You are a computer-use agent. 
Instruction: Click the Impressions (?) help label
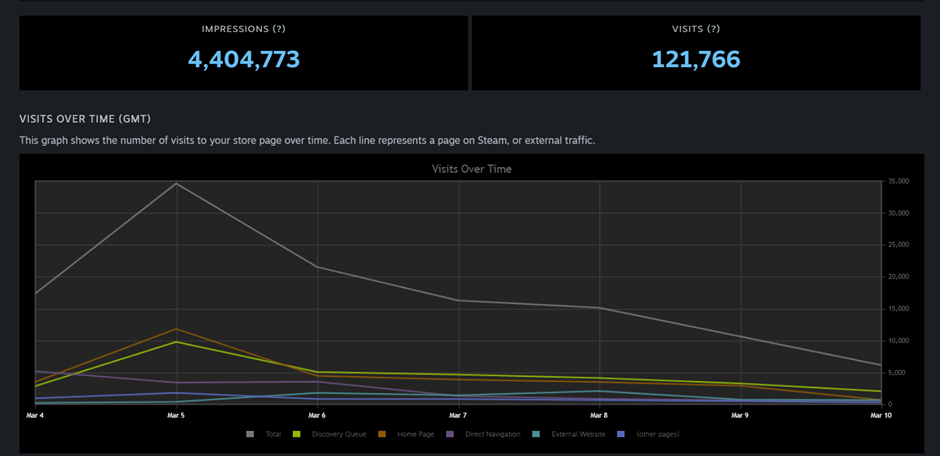tap(243, 29)
